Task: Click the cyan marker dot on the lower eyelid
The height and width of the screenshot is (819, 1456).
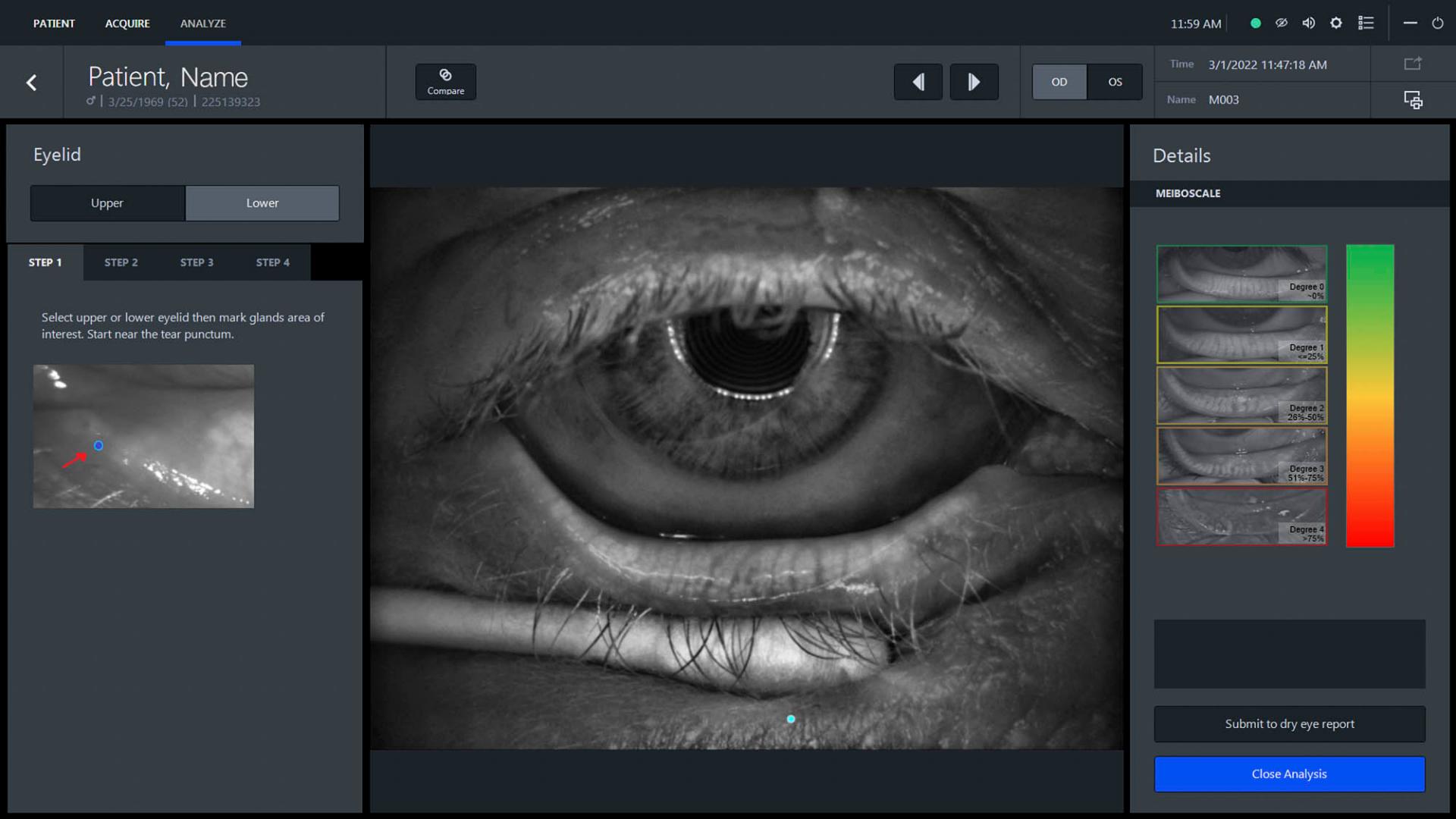Action: click(x=791, y=719)
